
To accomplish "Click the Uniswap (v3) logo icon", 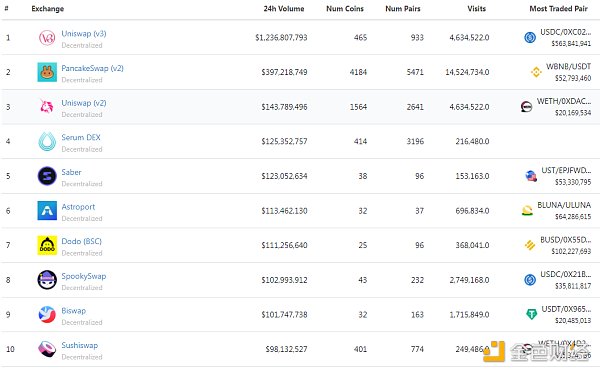I will (x=47, y=37).
